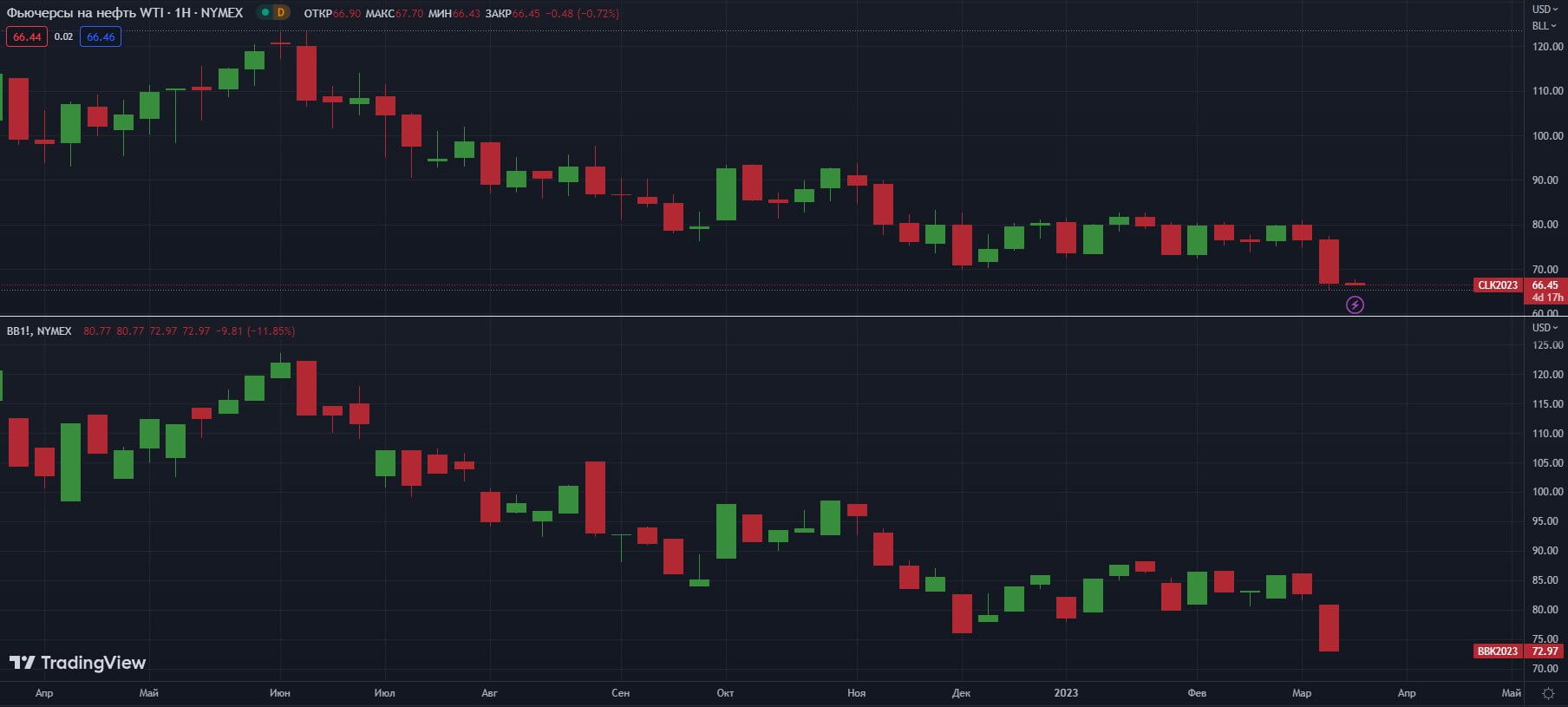Open the USD currency dropdown of upper pane
Image resolution: width=1568 pixels, height=707 pixels.
point(1544,10)
